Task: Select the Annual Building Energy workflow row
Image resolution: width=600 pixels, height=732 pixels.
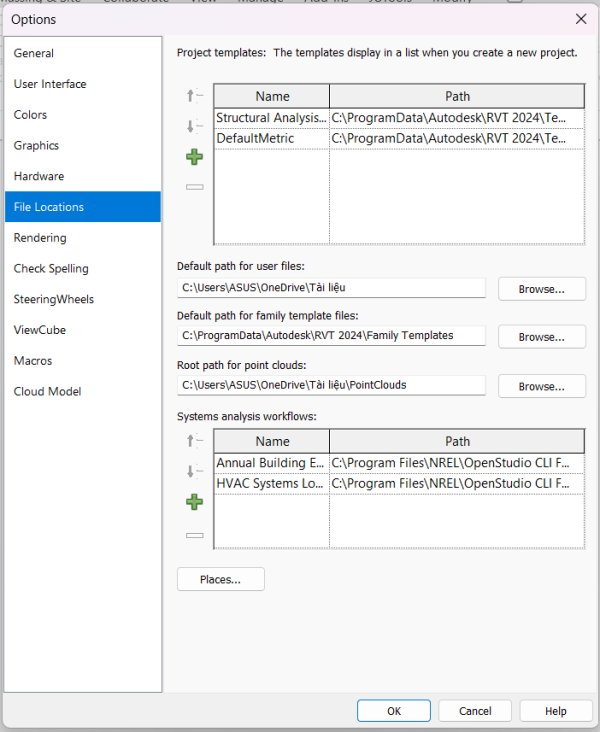Action: [271, 463]
